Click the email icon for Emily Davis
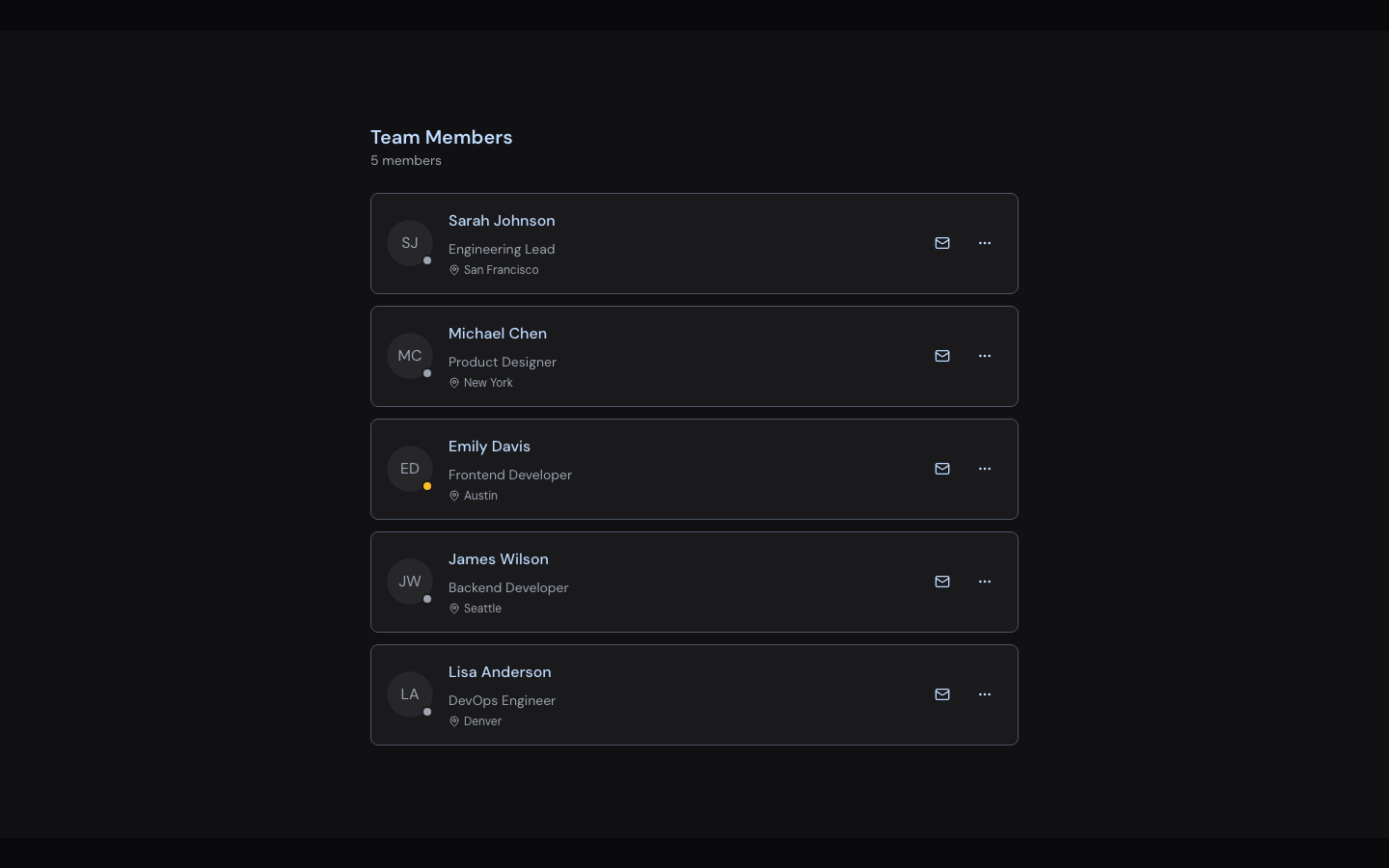Image resolution: width=1389 pixels, height=868 pixels. tap(942, 469)
